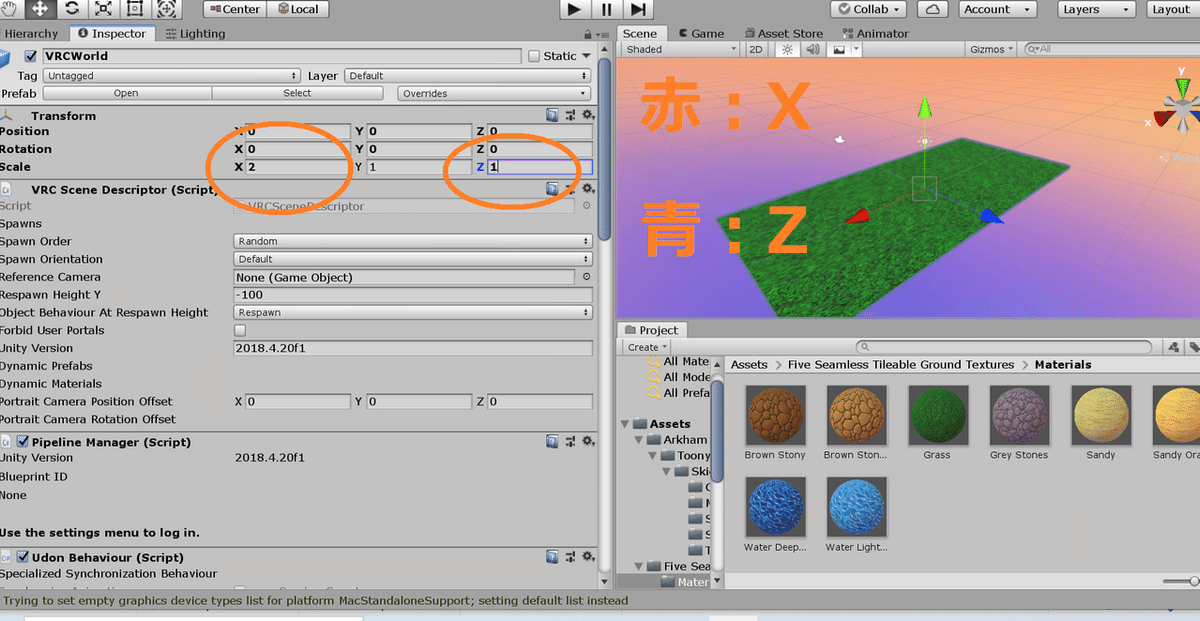1200x621 pixels.
Task: Select the combined Transform tool
Action: (x=166, y=9)
